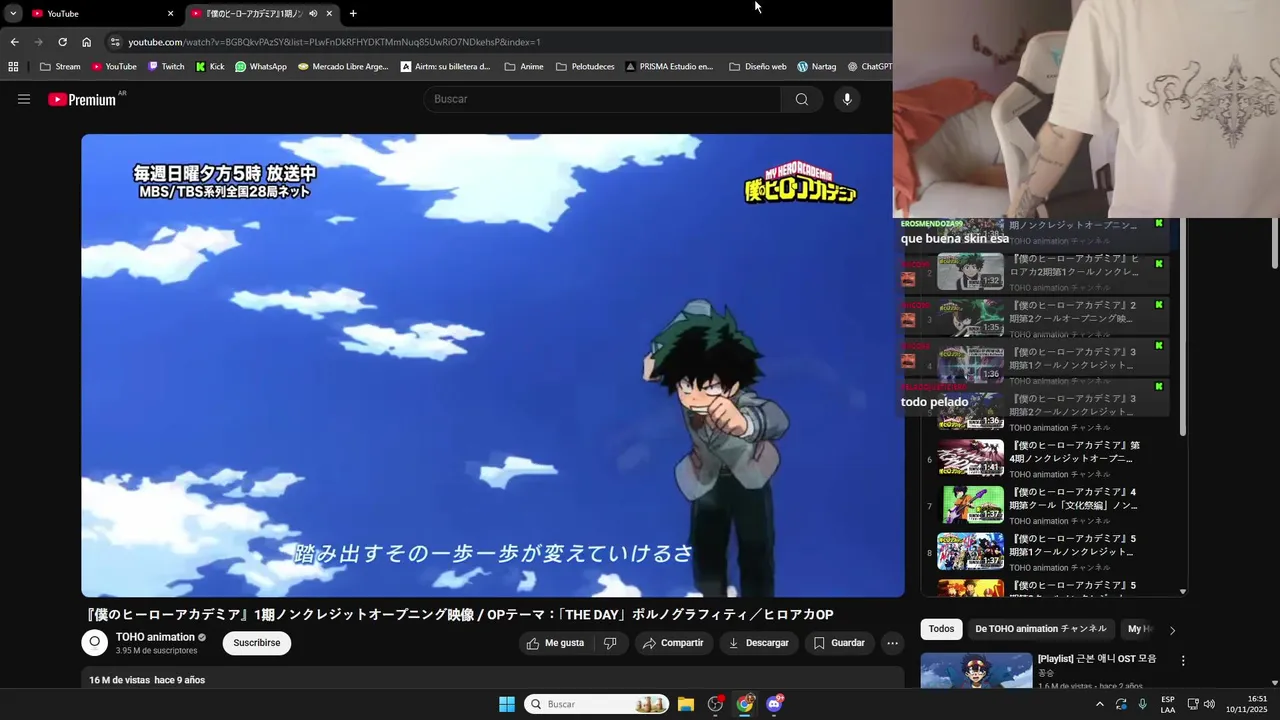Click the address bar URL

[x=334, y=42]
